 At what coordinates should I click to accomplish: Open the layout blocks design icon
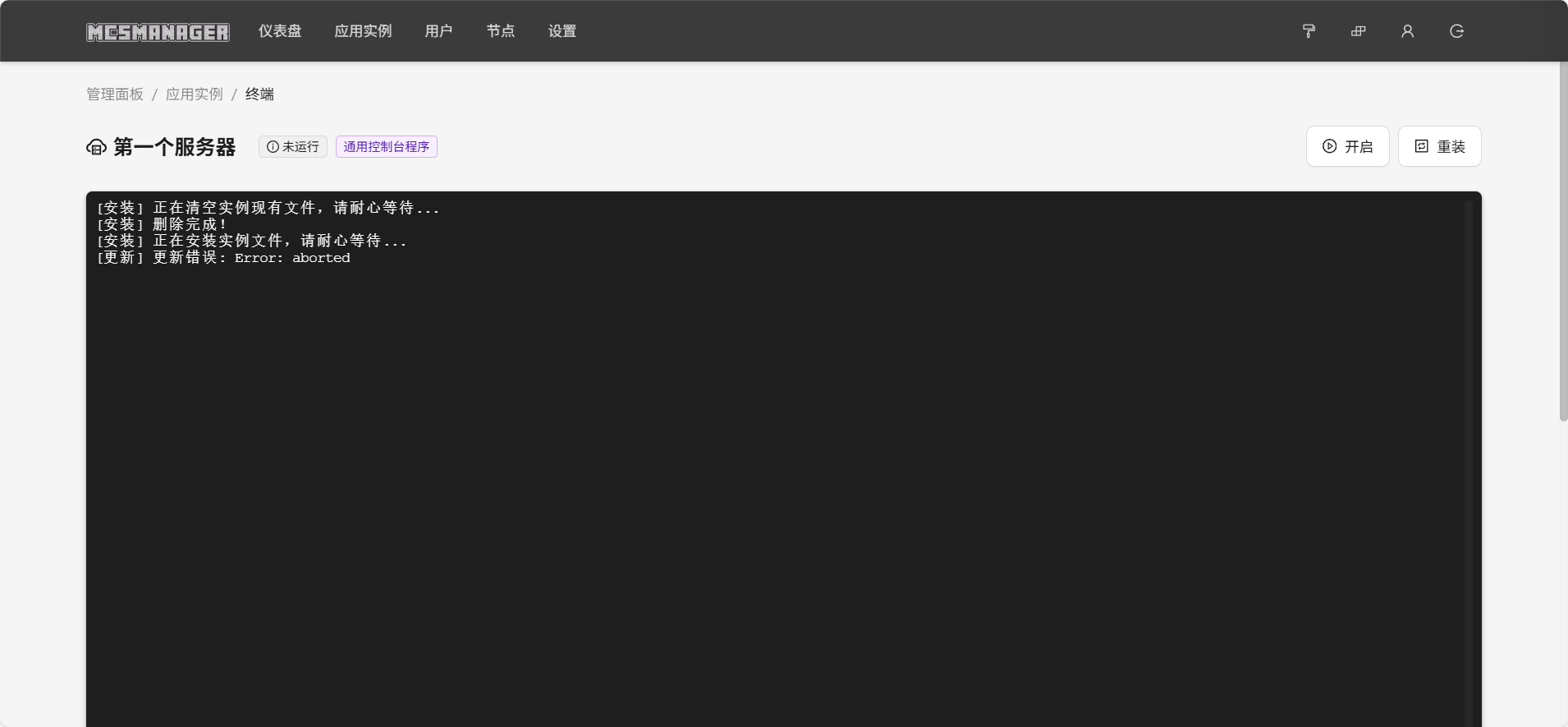pyautogui.click(x=1358, y=31)
